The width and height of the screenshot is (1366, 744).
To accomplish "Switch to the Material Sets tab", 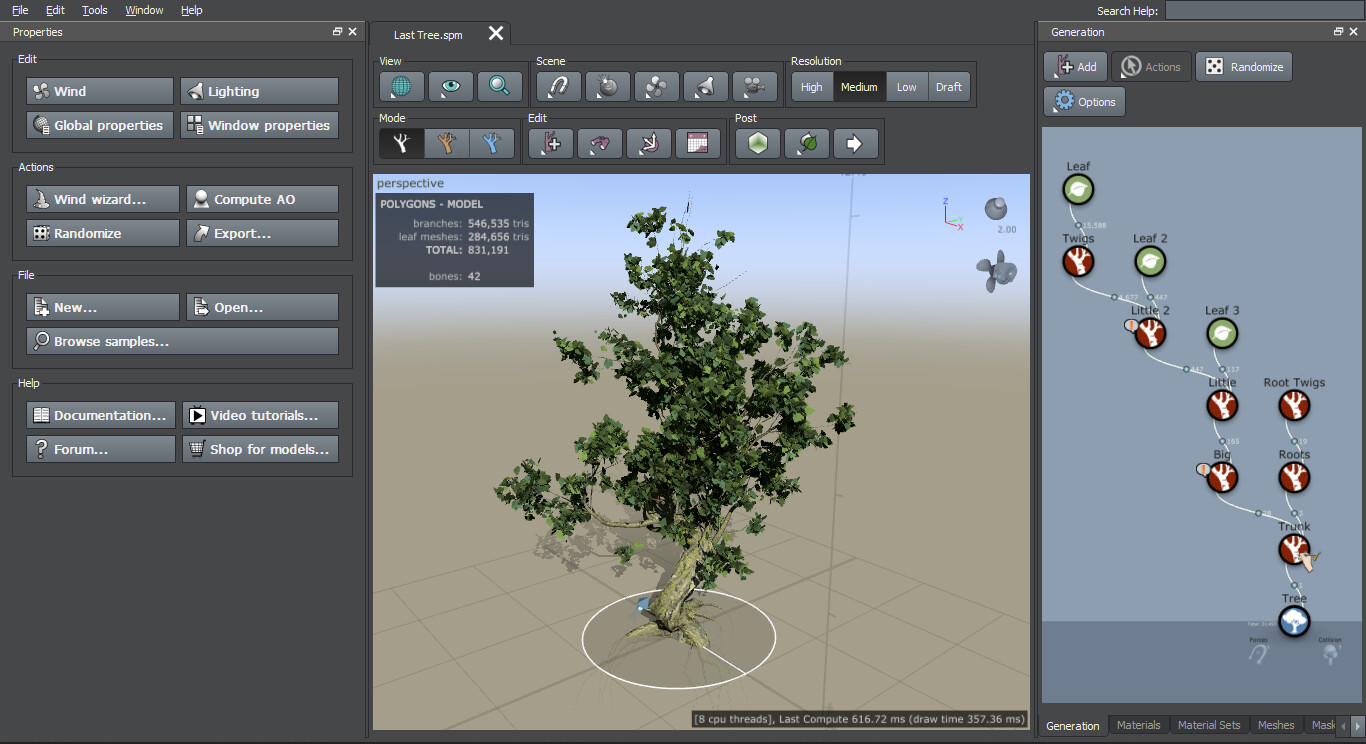I will point(1208,725).
